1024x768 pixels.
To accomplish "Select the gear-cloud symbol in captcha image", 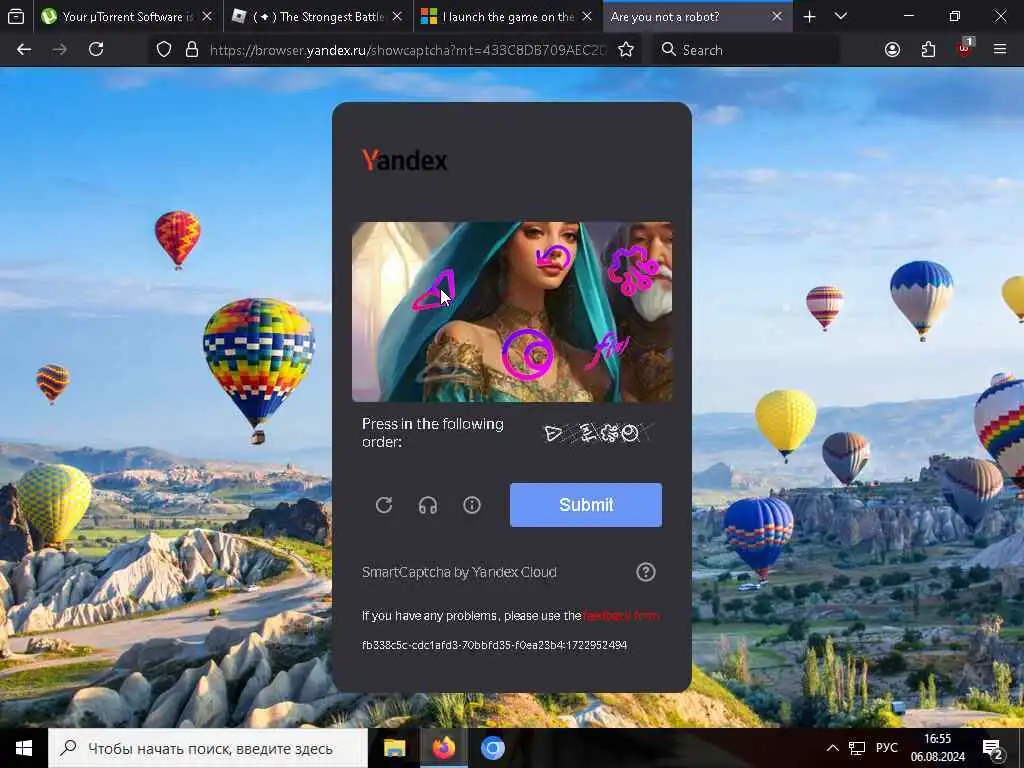I will (x=632, y=270).
